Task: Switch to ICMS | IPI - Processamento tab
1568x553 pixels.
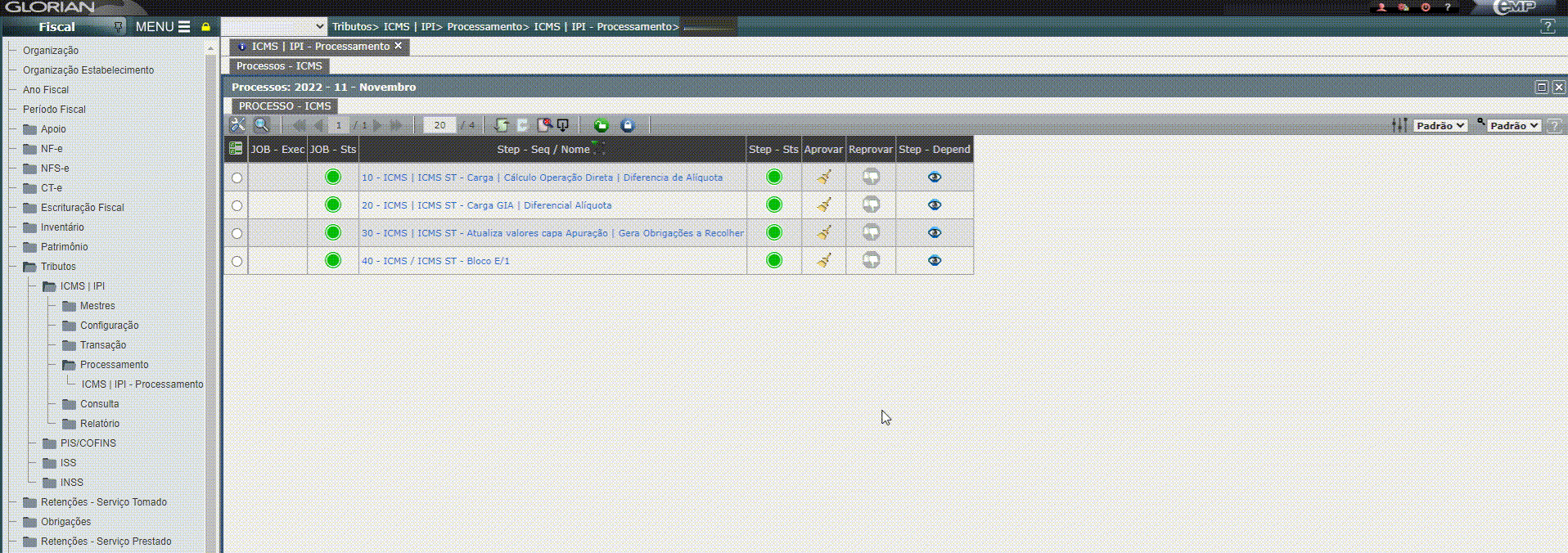Action: (319, 47)
